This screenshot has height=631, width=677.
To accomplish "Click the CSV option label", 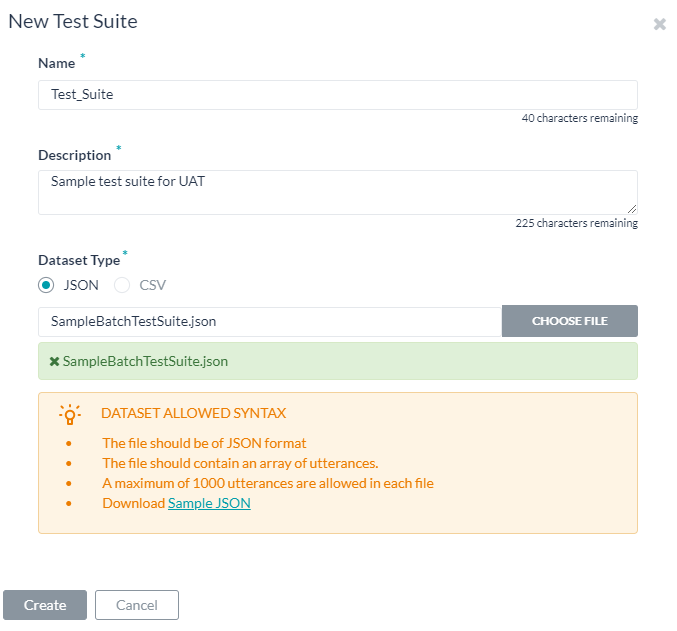I will tap(152, 285).
